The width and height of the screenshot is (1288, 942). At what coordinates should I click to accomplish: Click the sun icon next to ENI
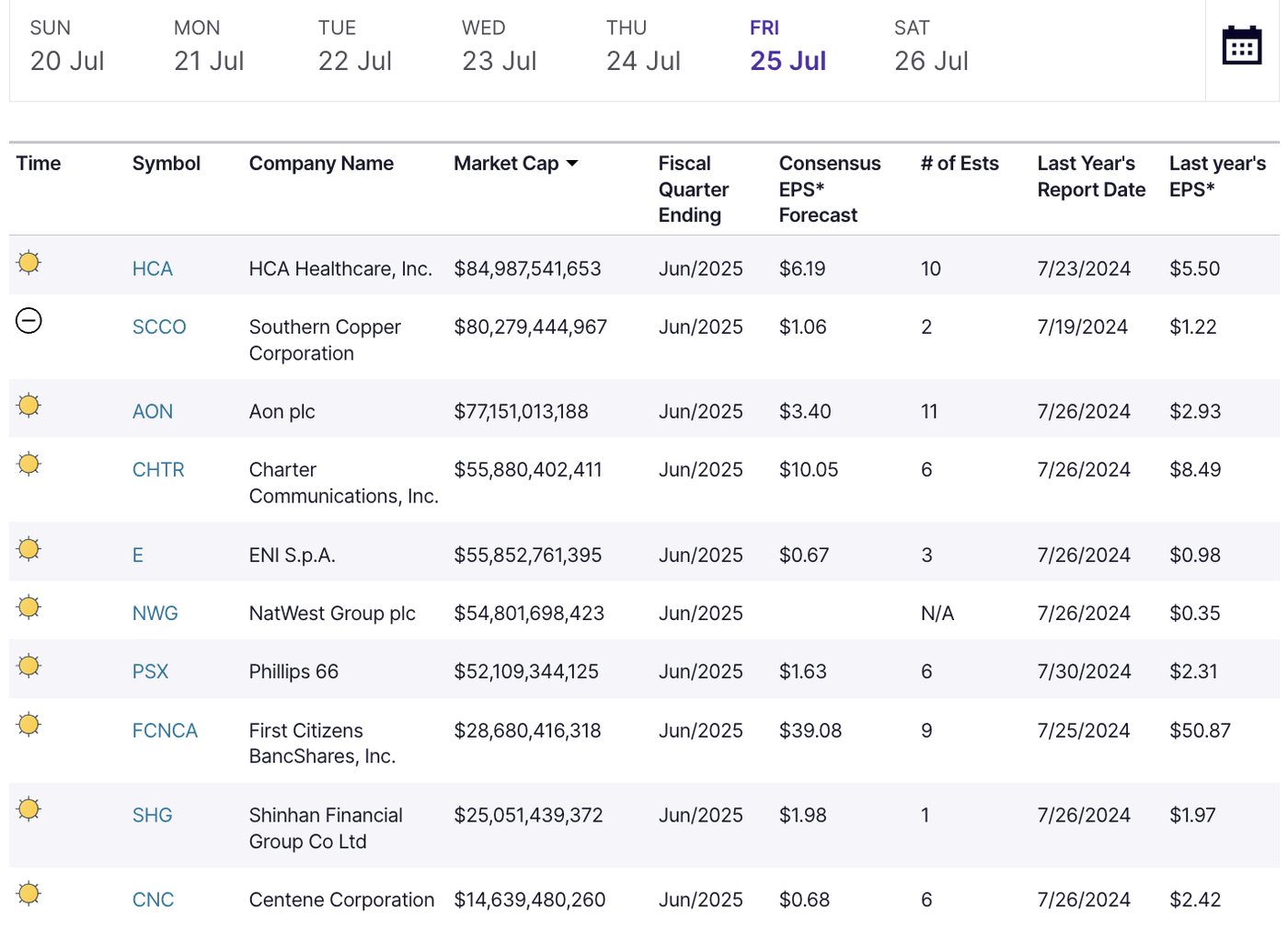click(x=29, y=549)
